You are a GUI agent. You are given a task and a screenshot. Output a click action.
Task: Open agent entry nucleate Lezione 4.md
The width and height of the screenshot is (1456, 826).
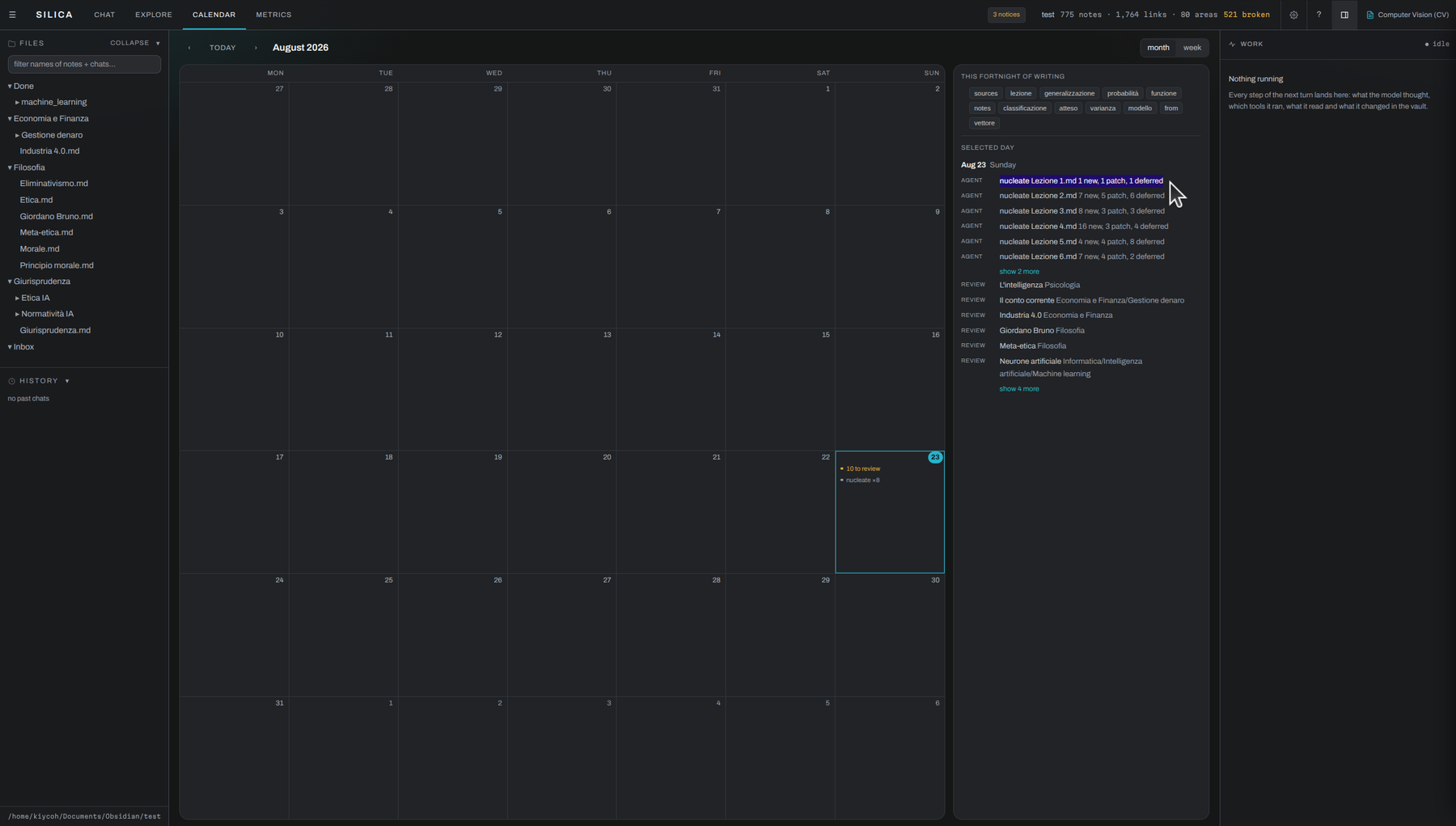1084,227
